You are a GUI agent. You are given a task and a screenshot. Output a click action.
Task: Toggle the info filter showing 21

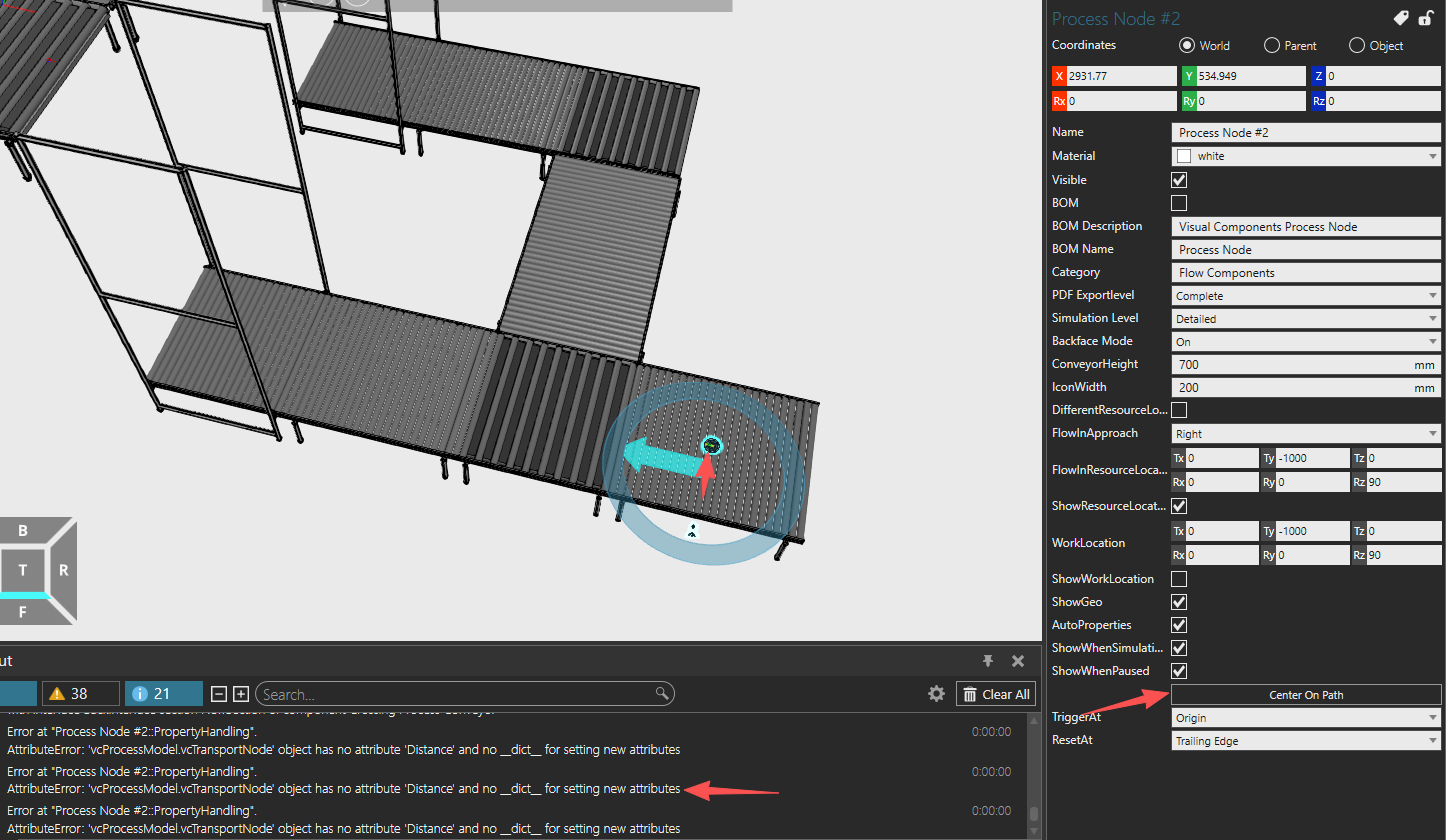coord(164,694)
